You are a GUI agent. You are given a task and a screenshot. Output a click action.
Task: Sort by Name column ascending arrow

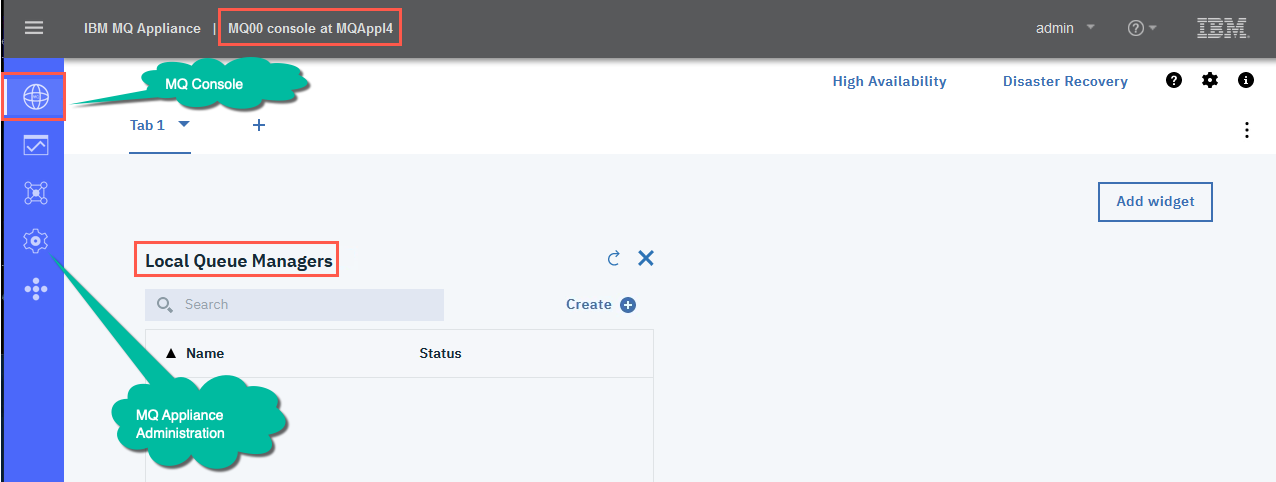pyautogui.click(x=171, y=353)
